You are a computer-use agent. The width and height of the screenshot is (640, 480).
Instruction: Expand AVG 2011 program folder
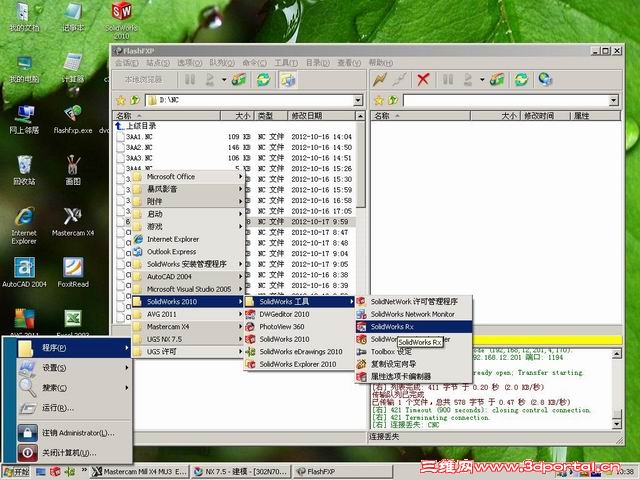(x=188, y=314)
